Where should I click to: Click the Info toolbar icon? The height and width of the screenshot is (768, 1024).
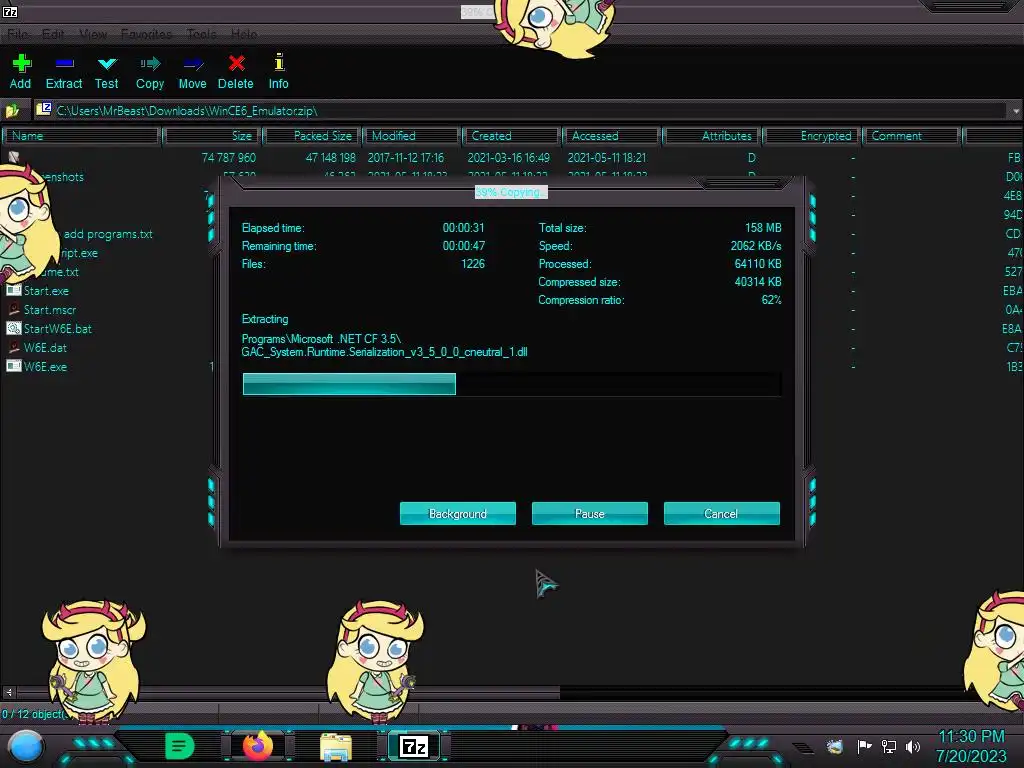[x=279, y=71]
